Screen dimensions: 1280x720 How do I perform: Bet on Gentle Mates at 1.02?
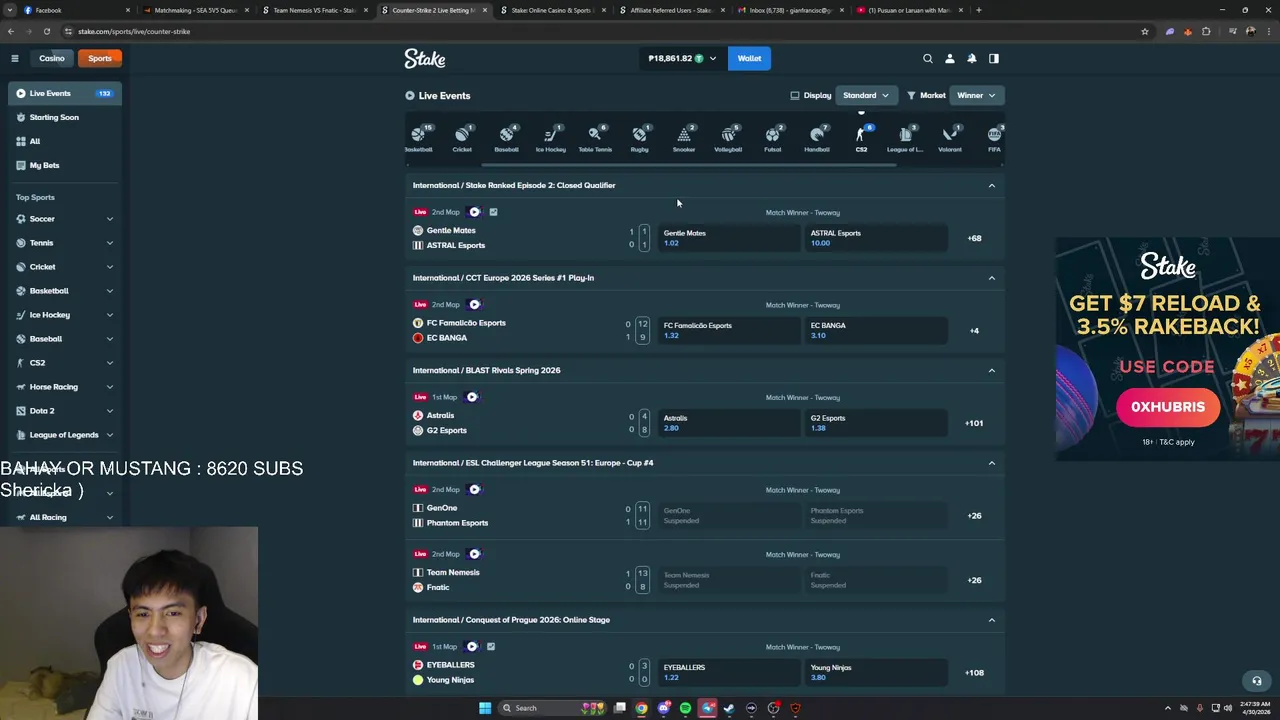coord(727,238)
